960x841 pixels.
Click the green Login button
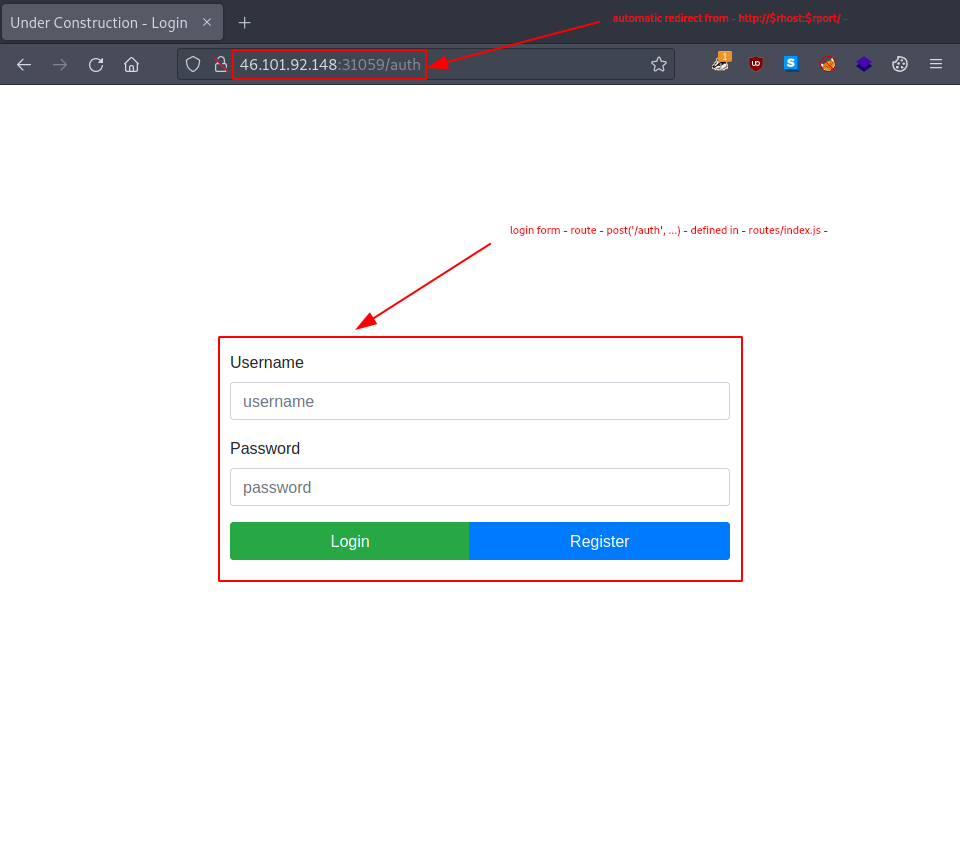(x=349, y=541)
